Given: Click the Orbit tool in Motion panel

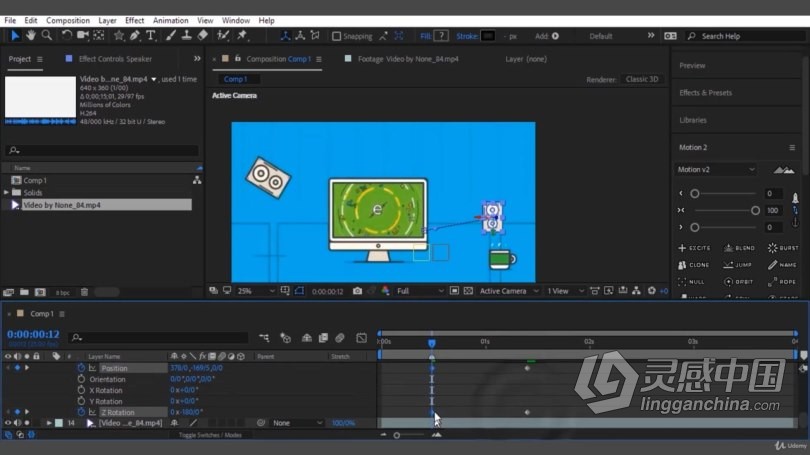Looking at the screenshot, I should click(739, 281).
